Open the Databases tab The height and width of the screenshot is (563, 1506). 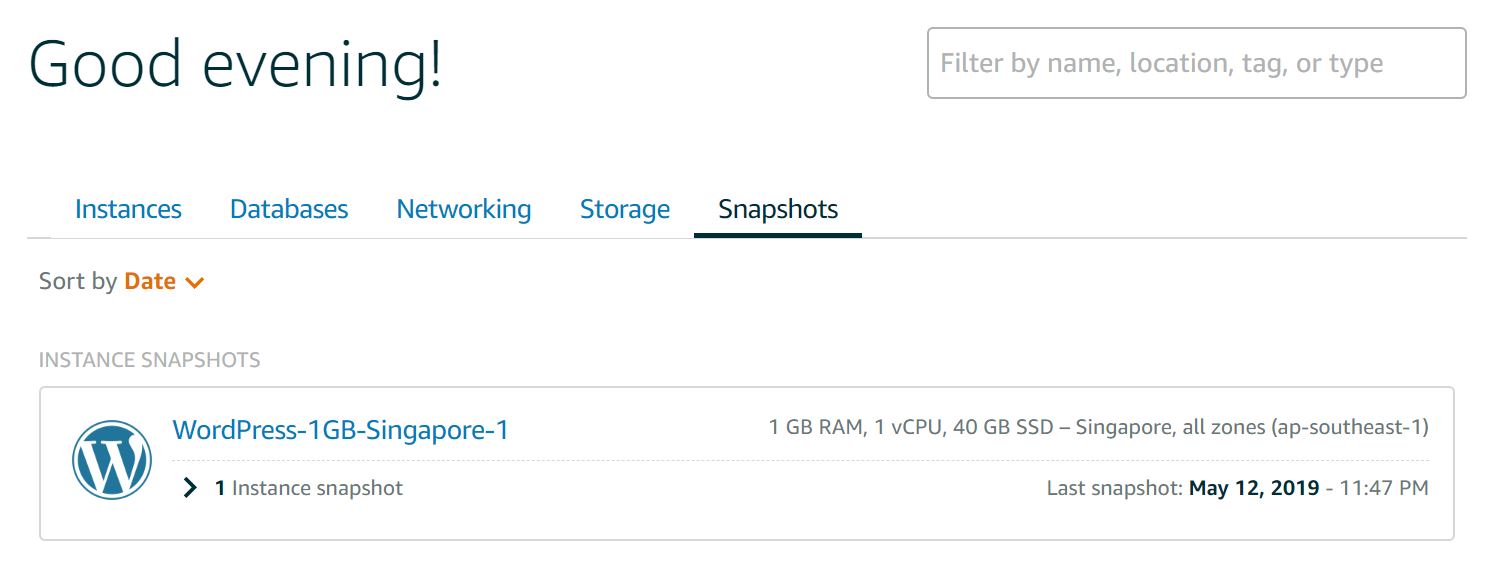click(x=289, y=209)
